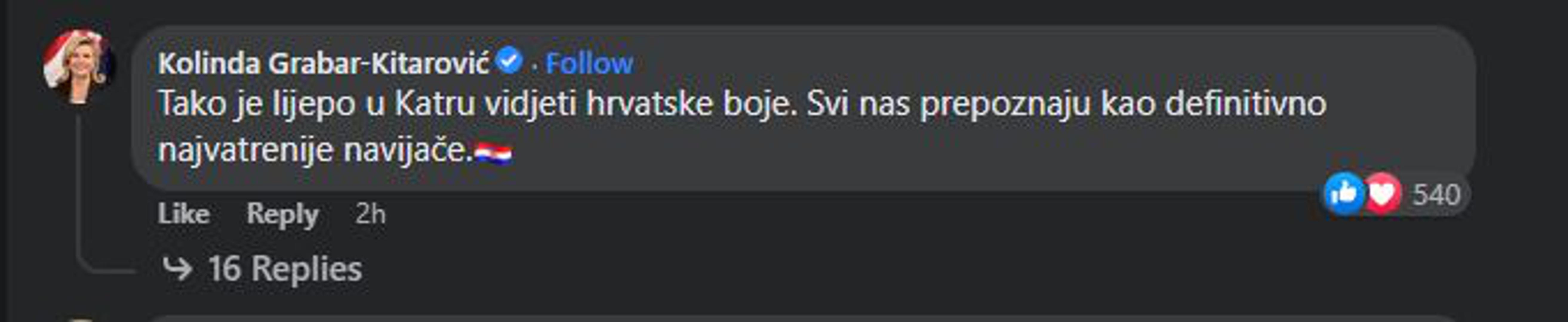The height and width of the screenshot is (322, 1568).
Task: Click the blue thumbs-up reaction icon
Action: 1344,194
